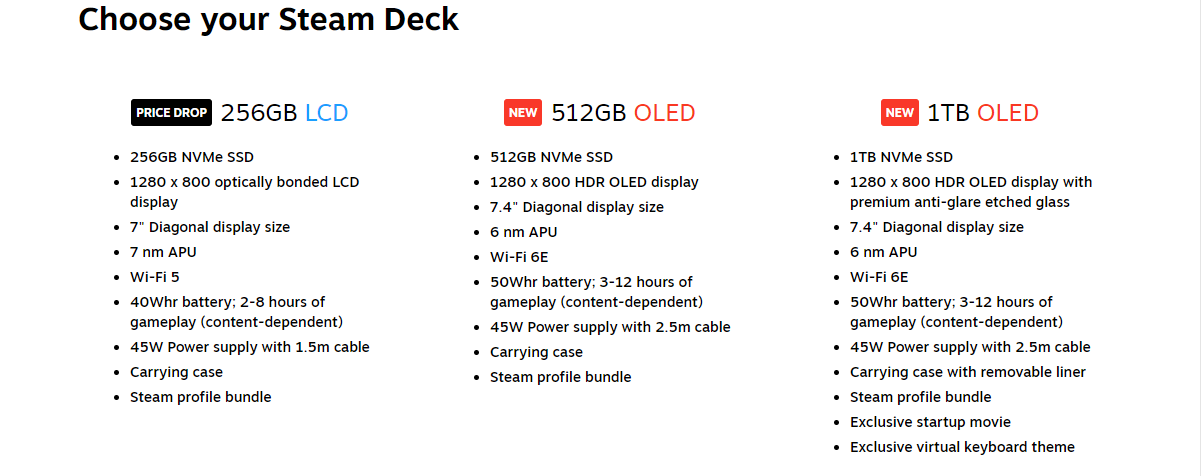Click the 7" Diagonal display size spec

tap(210, 227)
